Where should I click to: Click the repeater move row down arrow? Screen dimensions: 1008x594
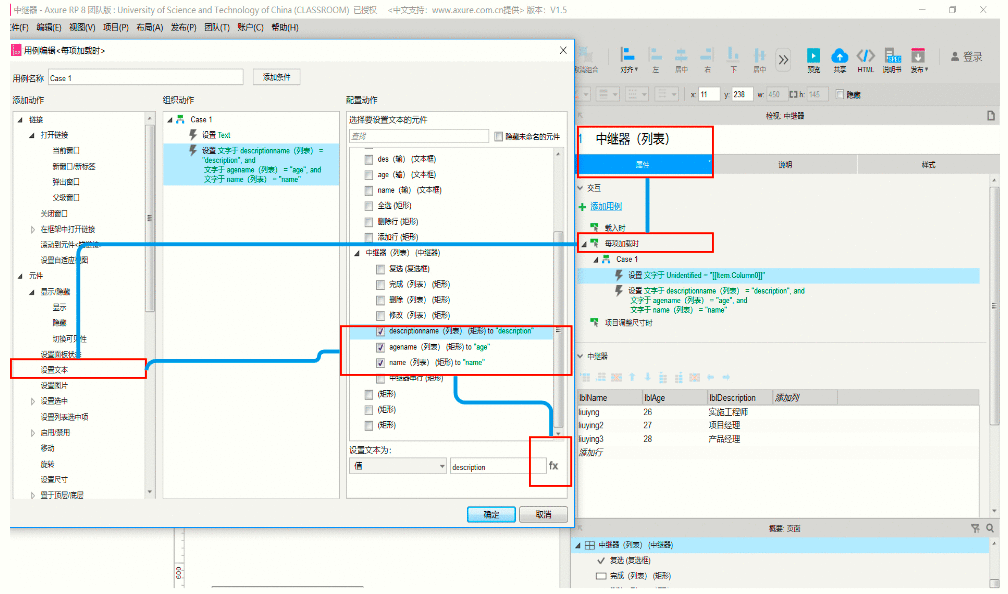tap(647, 377)
